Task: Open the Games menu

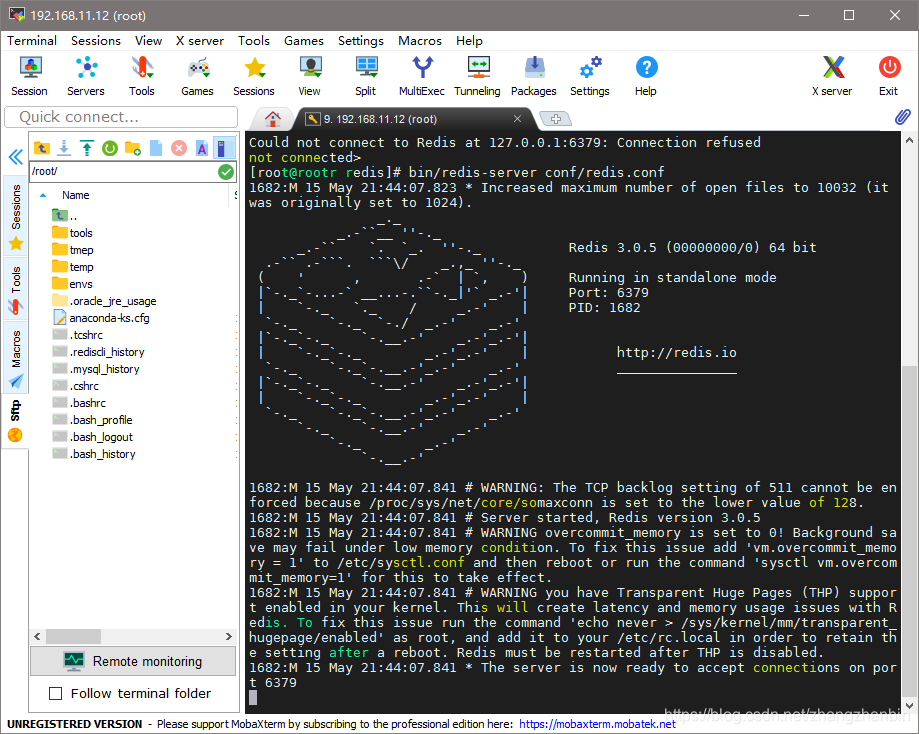Action: pyautogui.click(x=304, y=40)
